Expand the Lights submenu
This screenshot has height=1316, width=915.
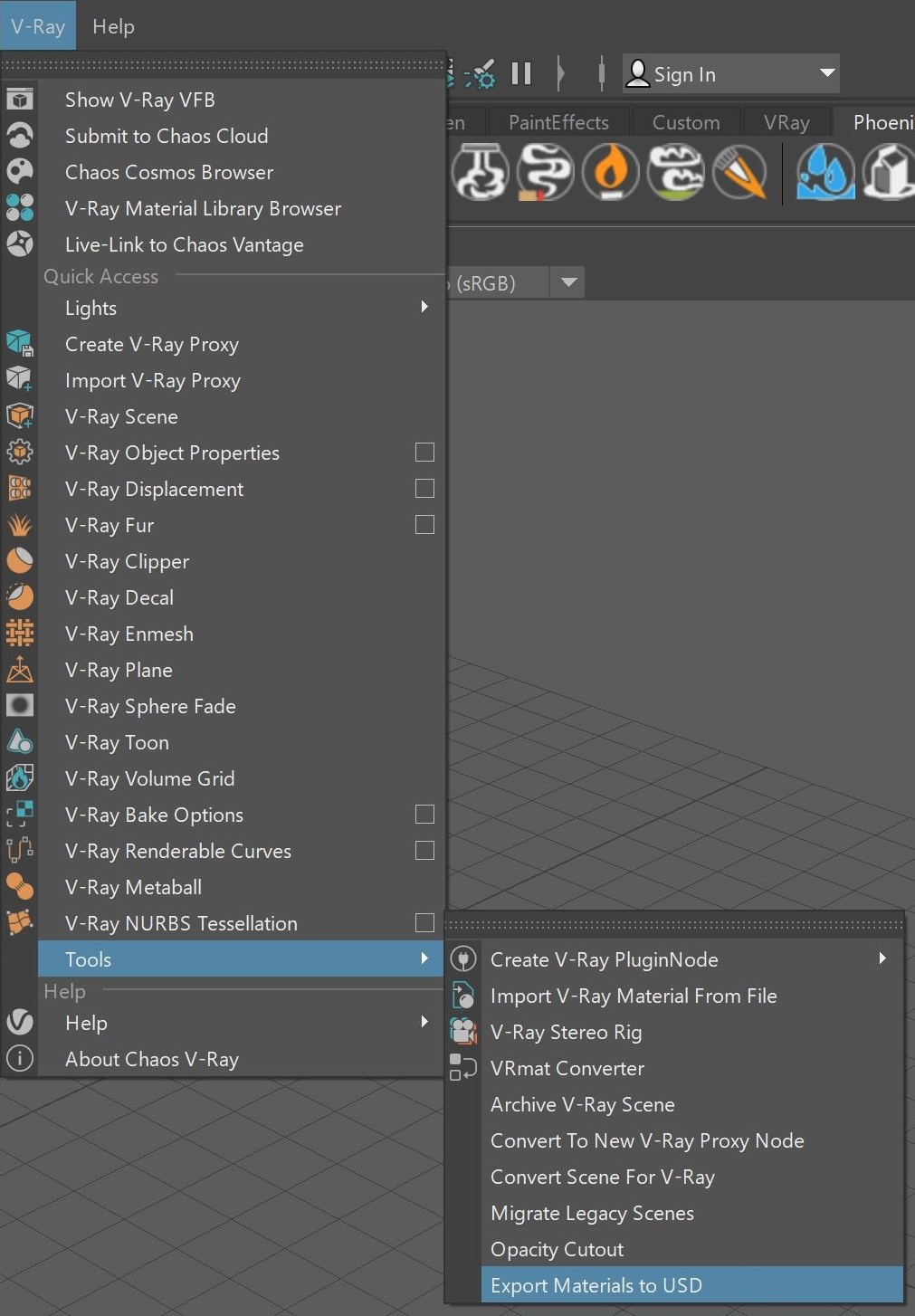(x=241, y=307)
